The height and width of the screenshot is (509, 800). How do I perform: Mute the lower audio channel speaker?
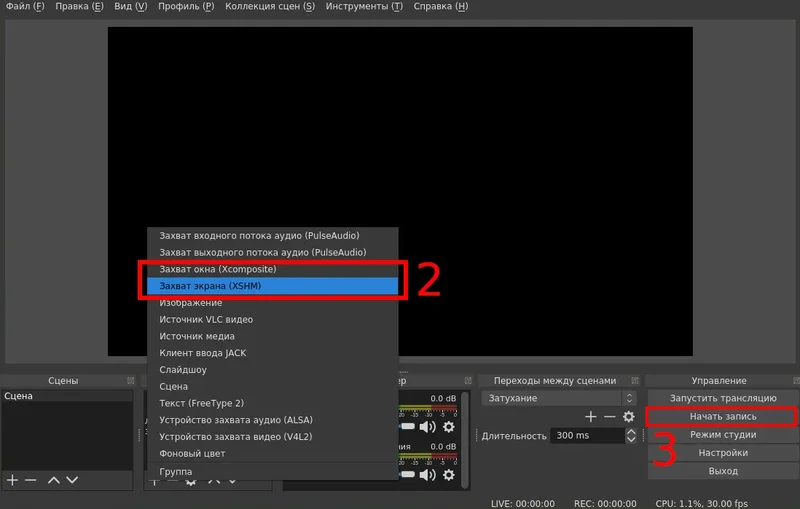point(427,476)
